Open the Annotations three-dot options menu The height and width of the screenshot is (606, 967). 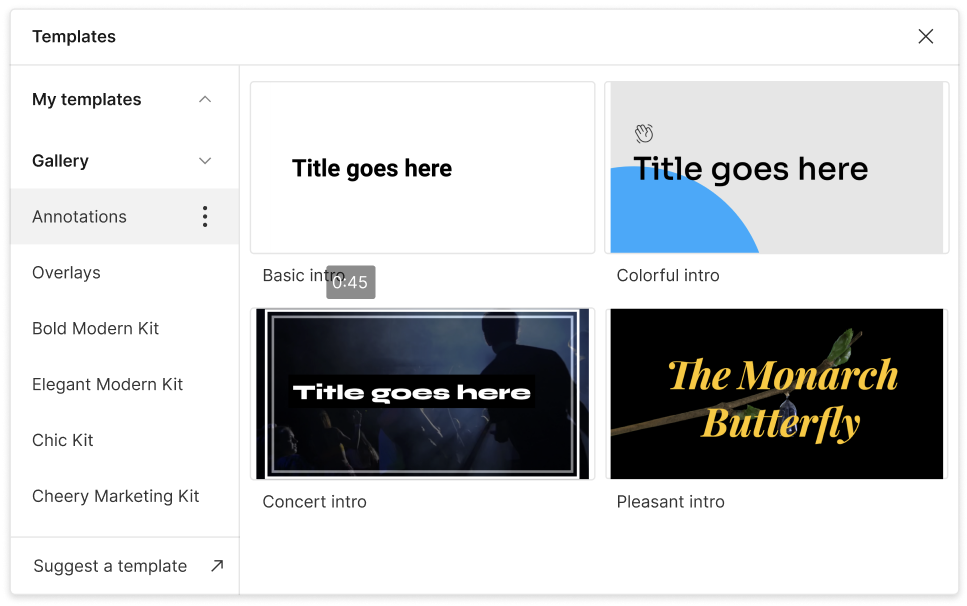(205, 217)
